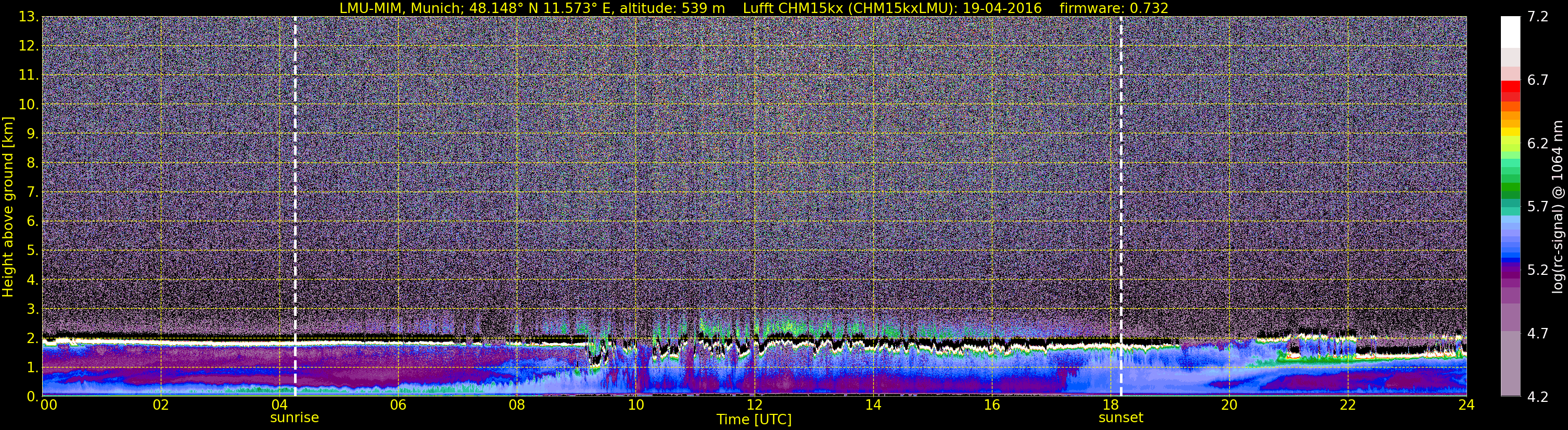The image size is (1568, 430).
Task: Click the 3. tick on the height axis
Action: [x=32, y=309]
